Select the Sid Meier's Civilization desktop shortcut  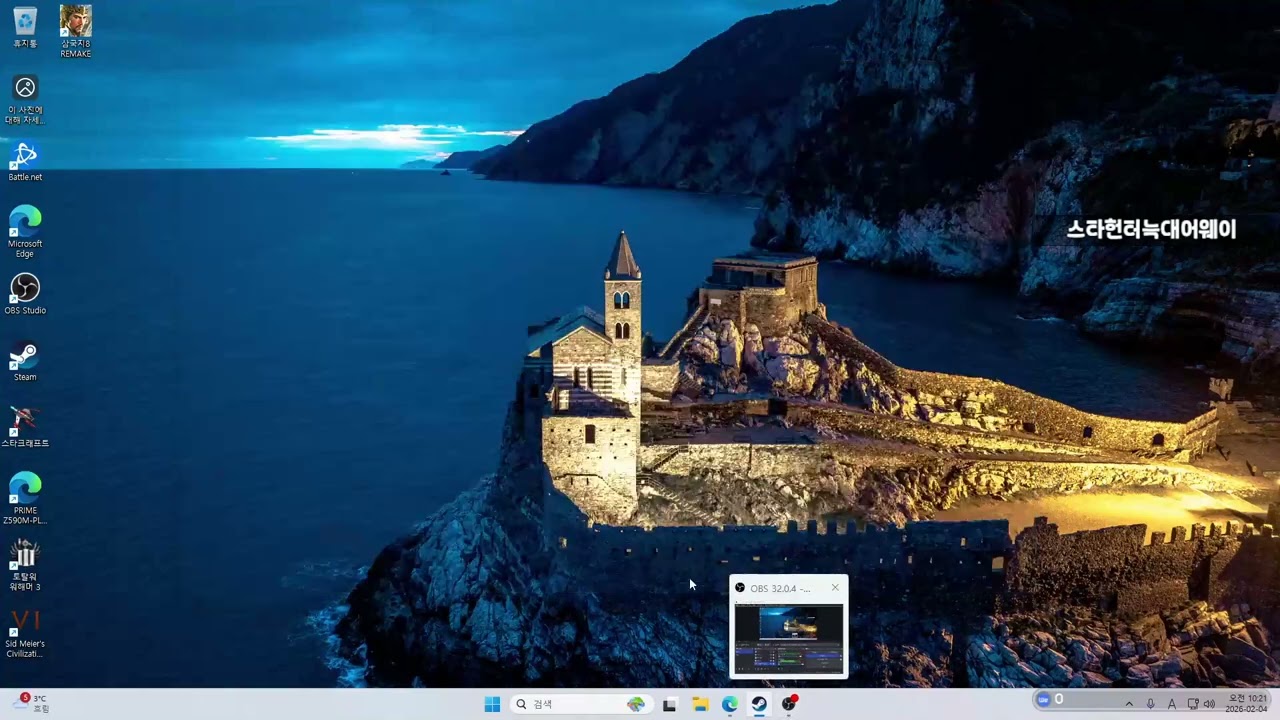coord(25,632)
